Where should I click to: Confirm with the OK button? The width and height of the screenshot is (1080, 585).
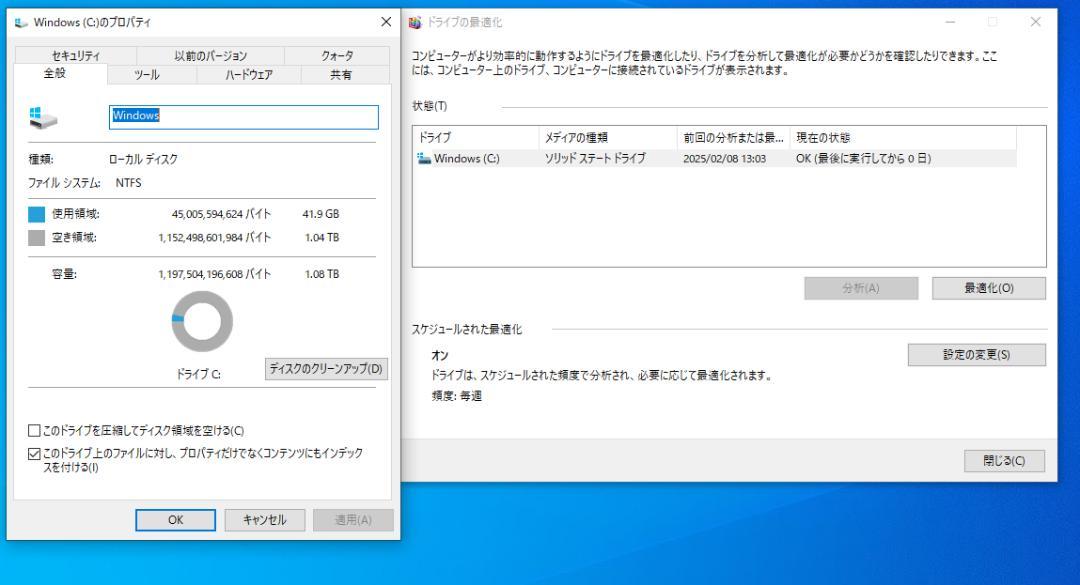(x=176, y=520)
